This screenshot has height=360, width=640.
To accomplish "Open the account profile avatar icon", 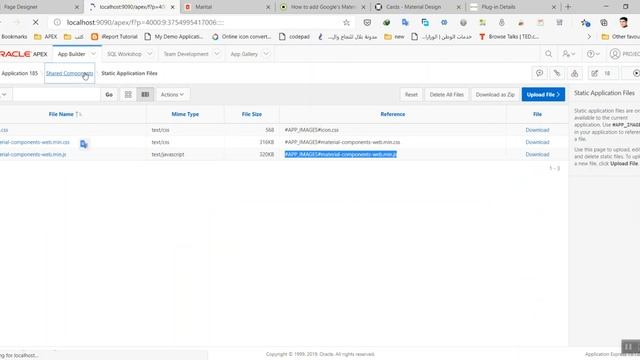I will click(615, 54).
